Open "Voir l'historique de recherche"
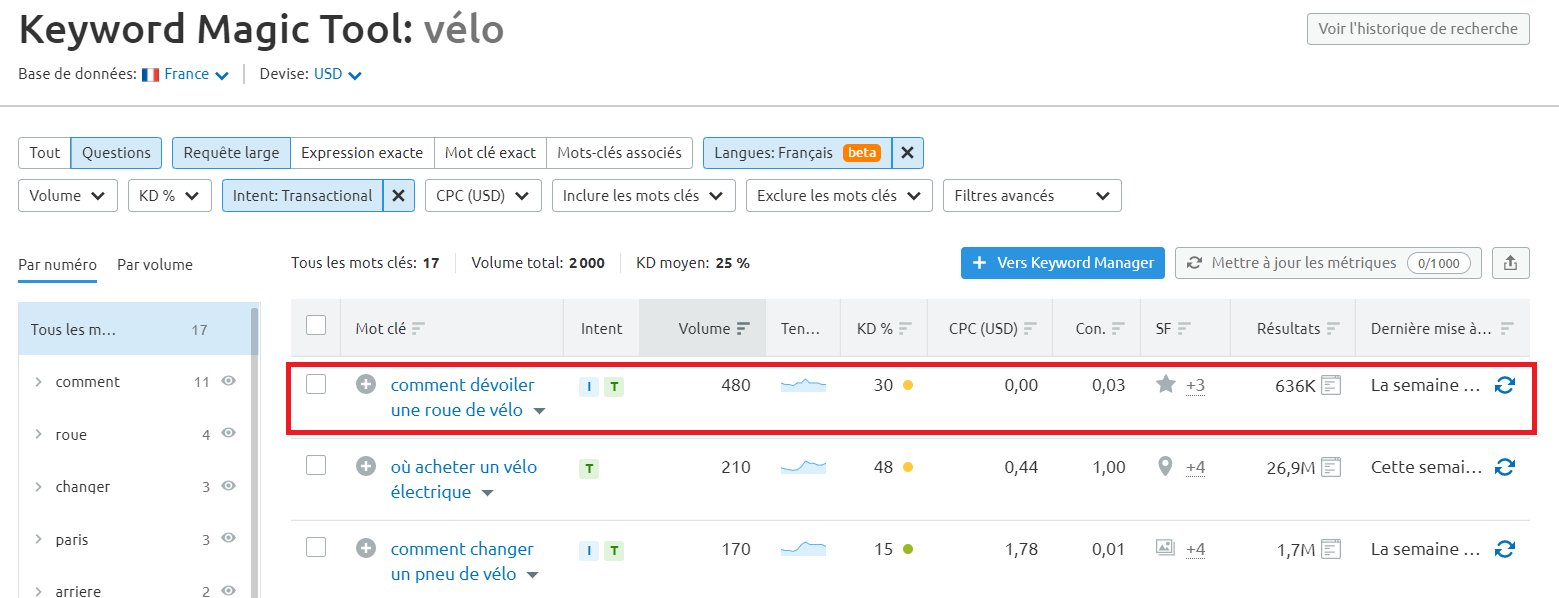This screenshot has width=1559, height=598. (1418, 28)
